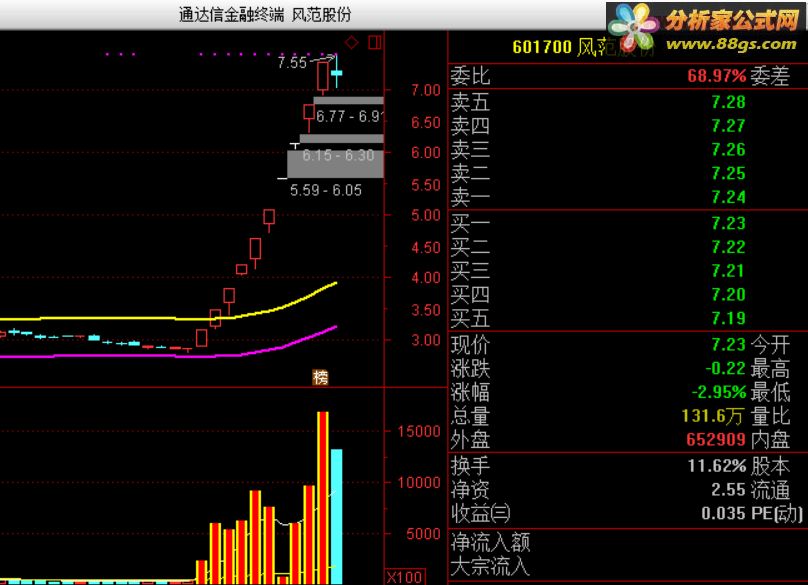Select the 卖三 price 7.26
The width and height of the screenshot is (808, 585).
tap(729, 149)
